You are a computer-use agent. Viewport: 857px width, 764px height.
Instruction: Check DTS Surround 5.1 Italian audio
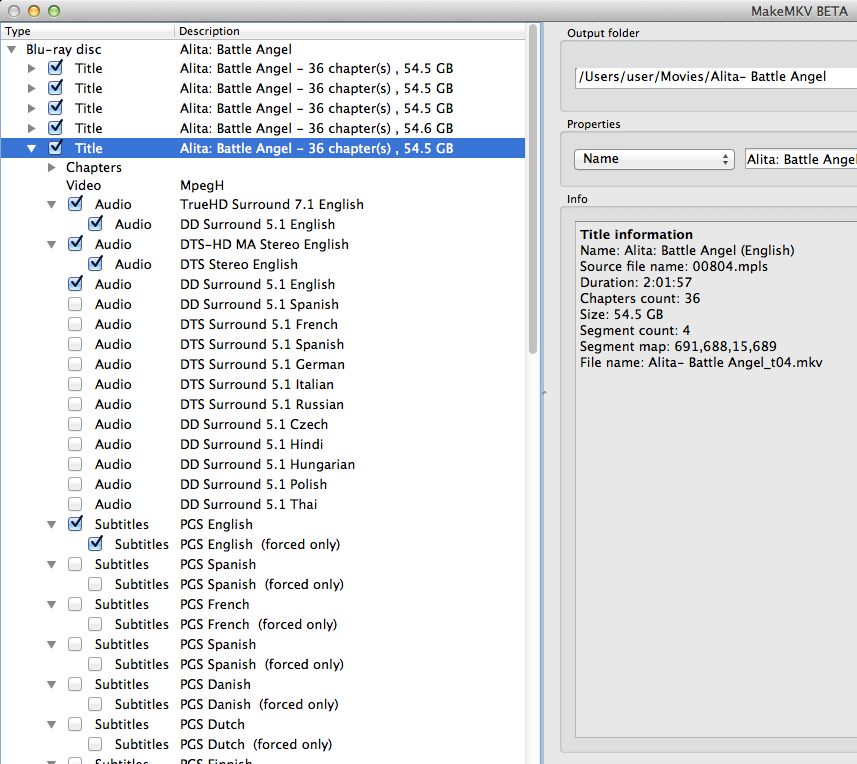[75, 384]
